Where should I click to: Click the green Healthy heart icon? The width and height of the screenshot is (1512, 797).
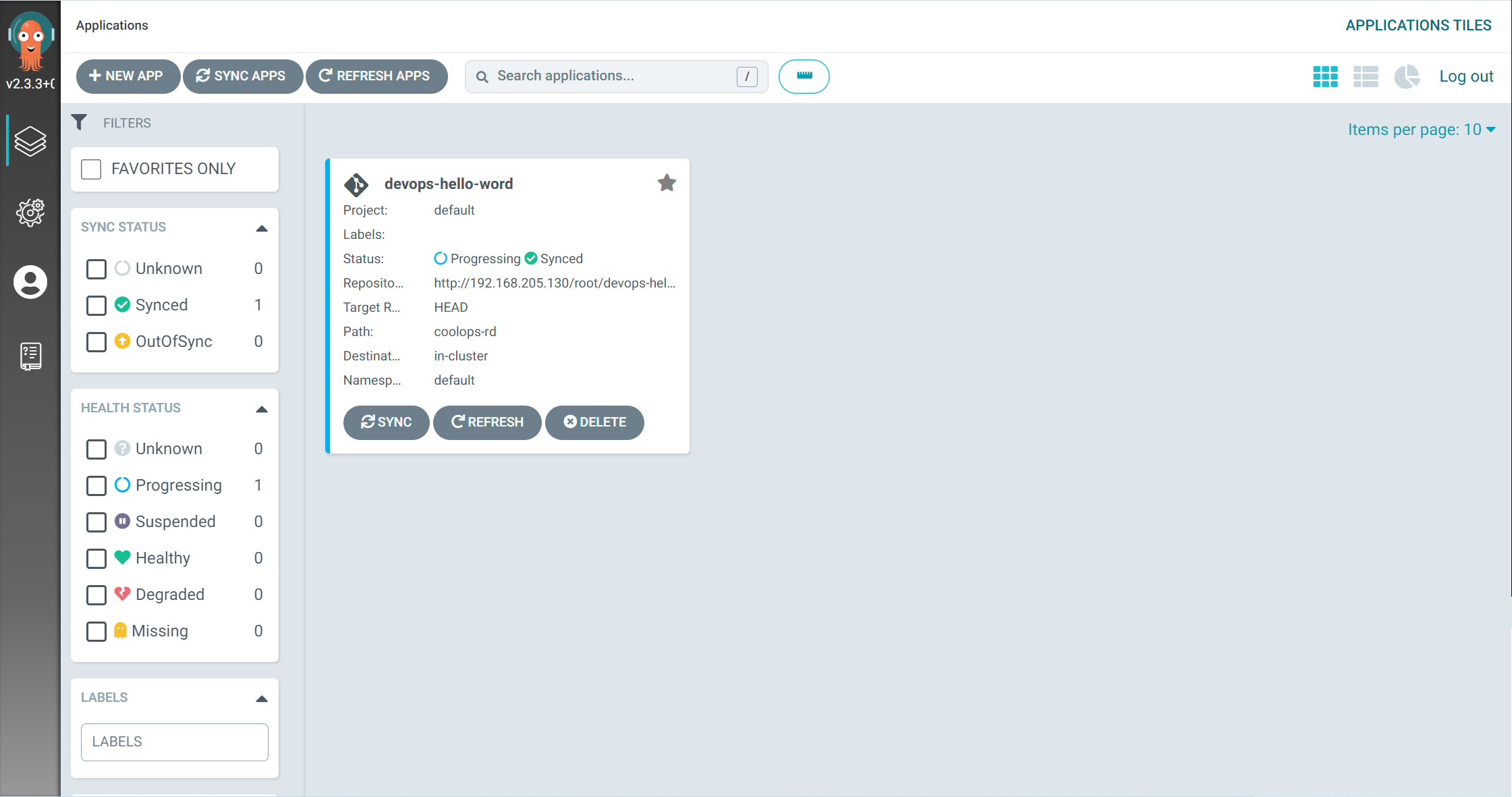point(122,557)
